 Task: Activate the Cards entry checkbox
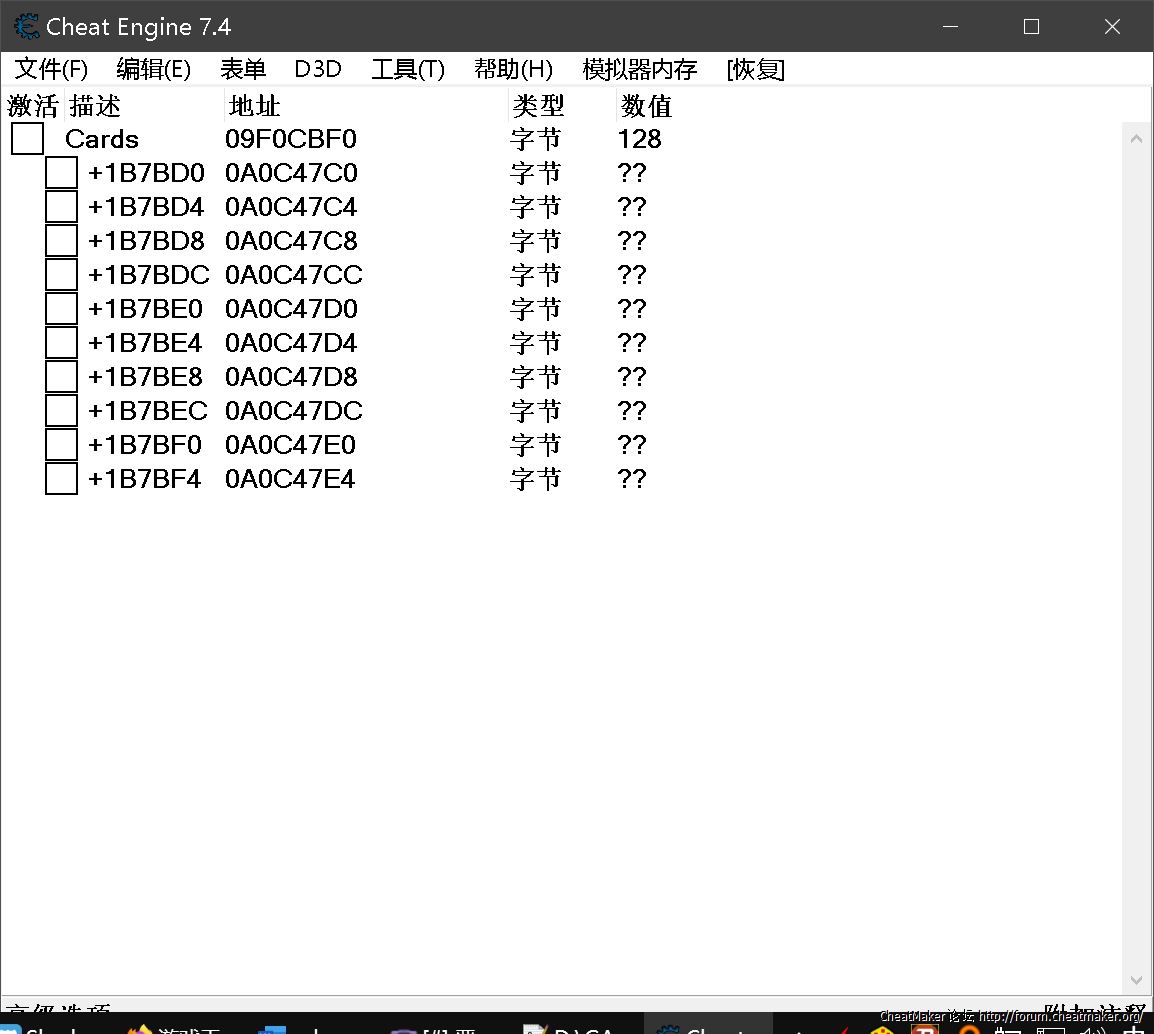[28, 139]
